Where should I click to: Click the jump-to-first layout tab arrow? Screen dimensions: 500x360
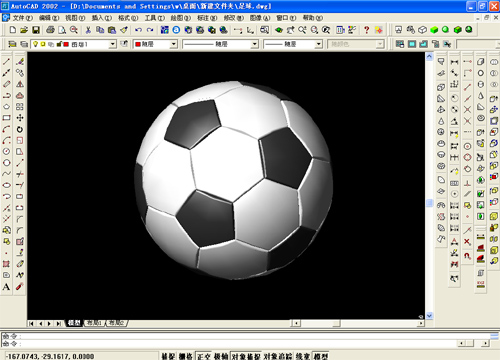pos(31,323)
